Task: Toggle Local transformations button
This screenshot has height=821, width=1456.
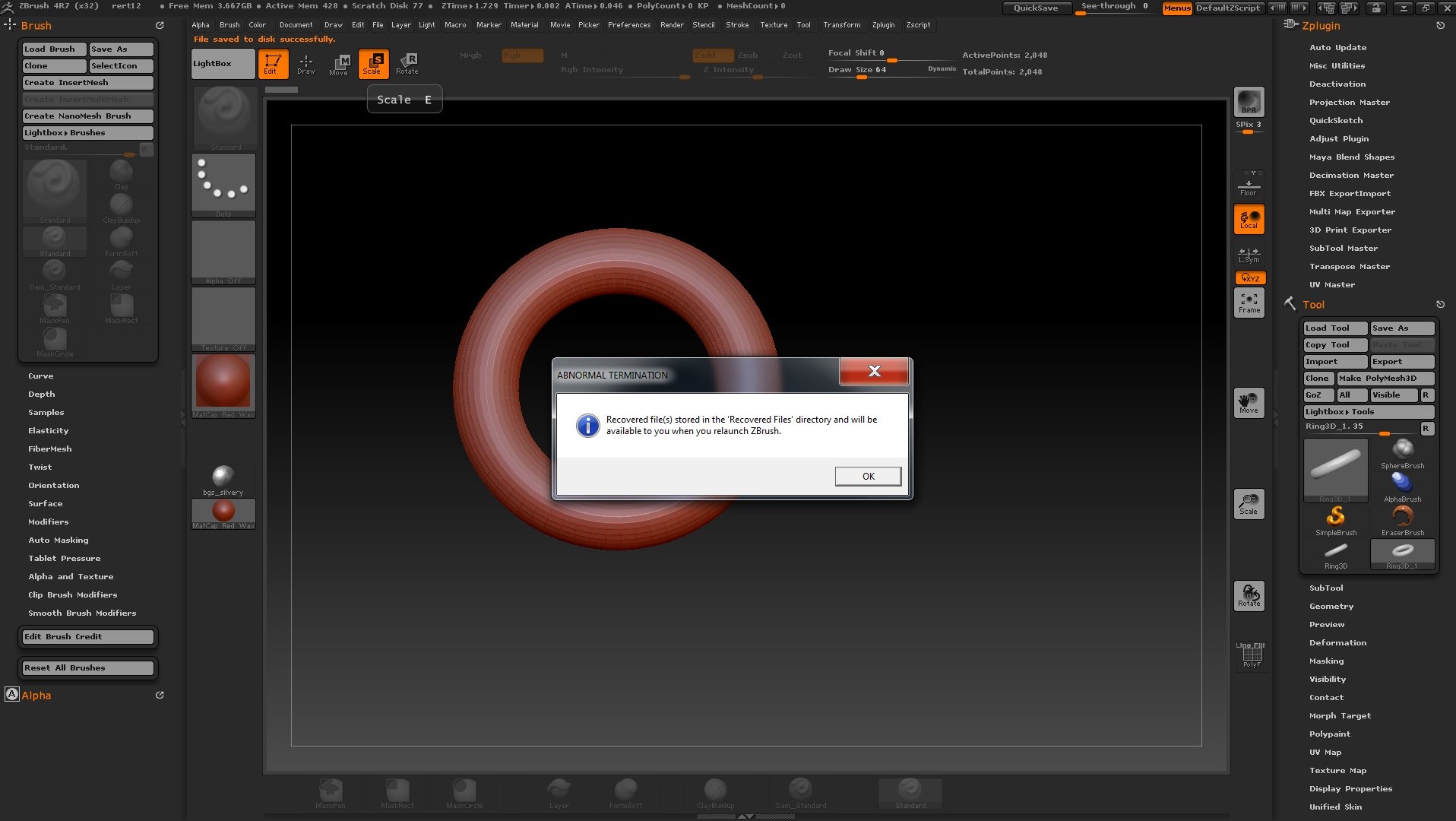Action: [1249, 219]
